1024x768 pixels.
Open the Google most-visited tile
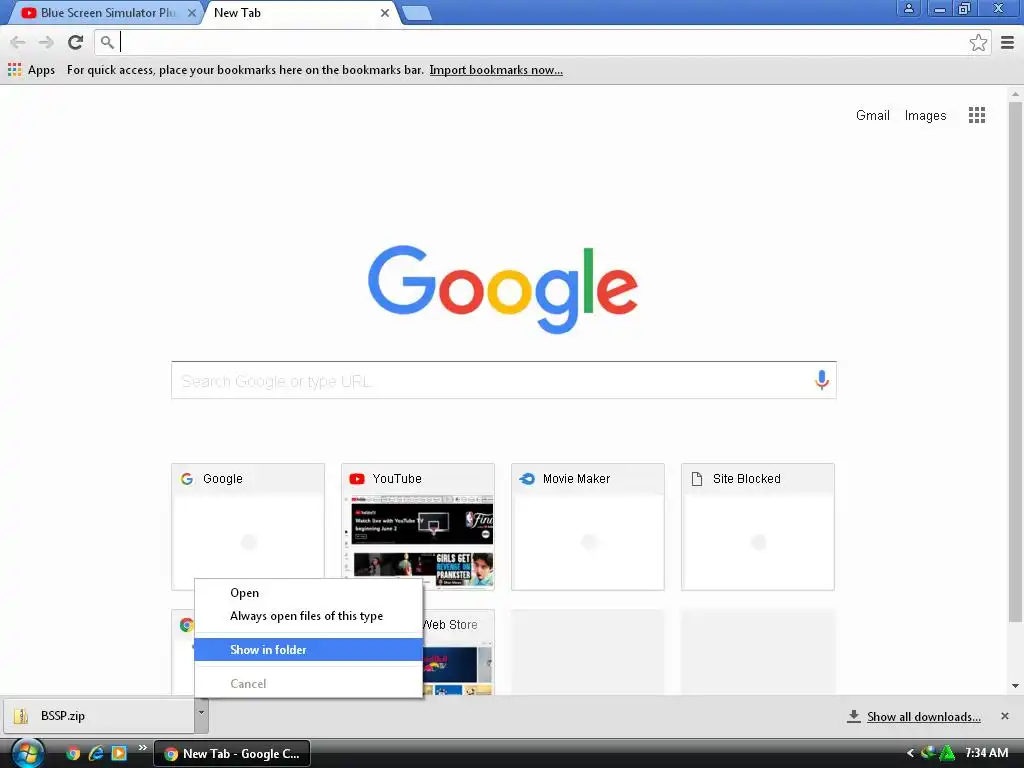(248, 526)
